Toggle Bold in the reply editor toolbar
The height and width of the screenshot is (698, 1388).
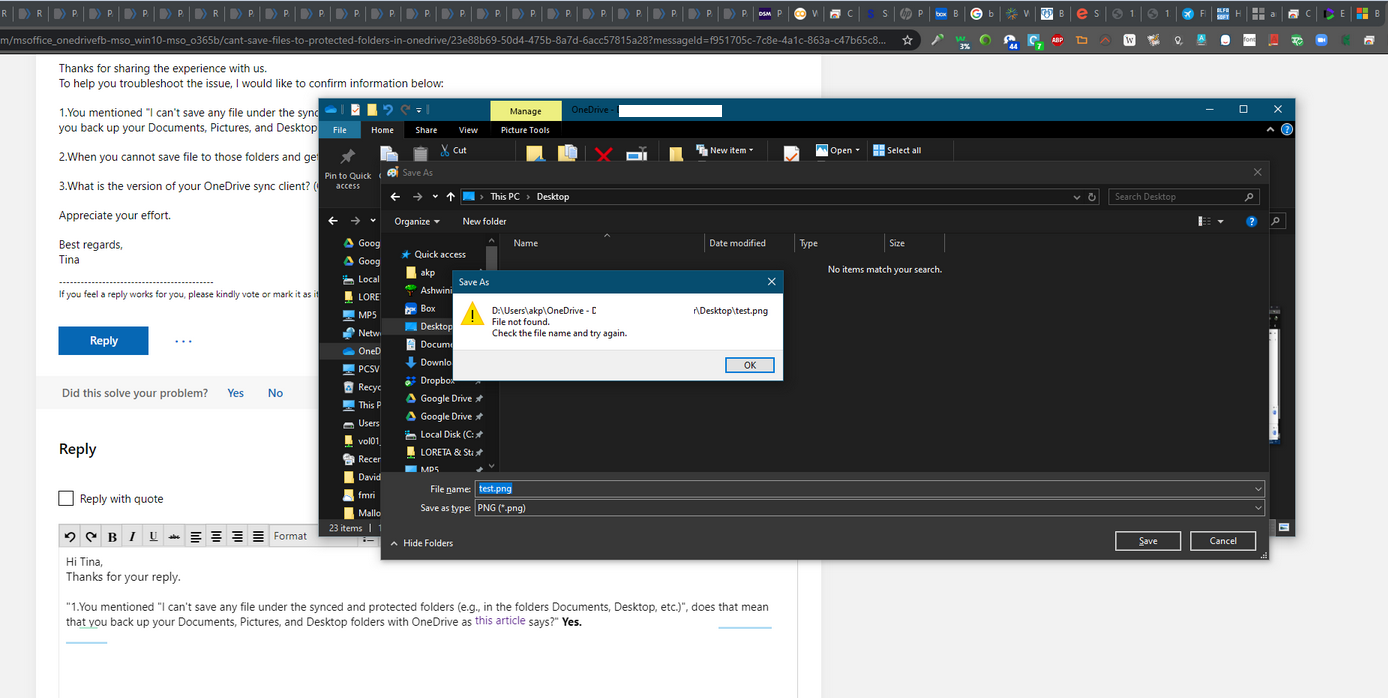tap(112, 536)
